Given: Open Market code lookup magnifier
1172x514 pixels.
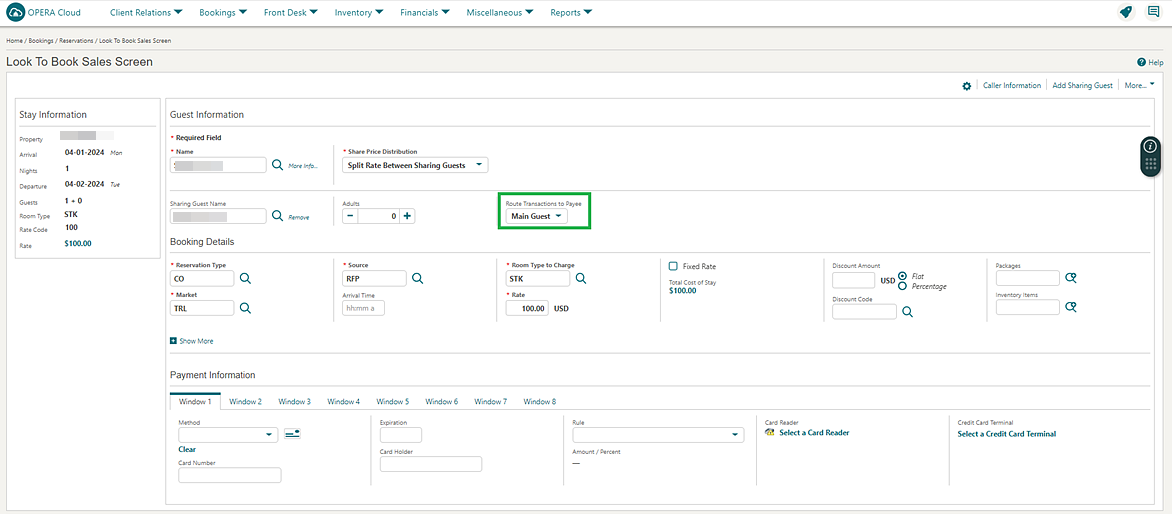Looking at the screenshot, I should (245, 307).
